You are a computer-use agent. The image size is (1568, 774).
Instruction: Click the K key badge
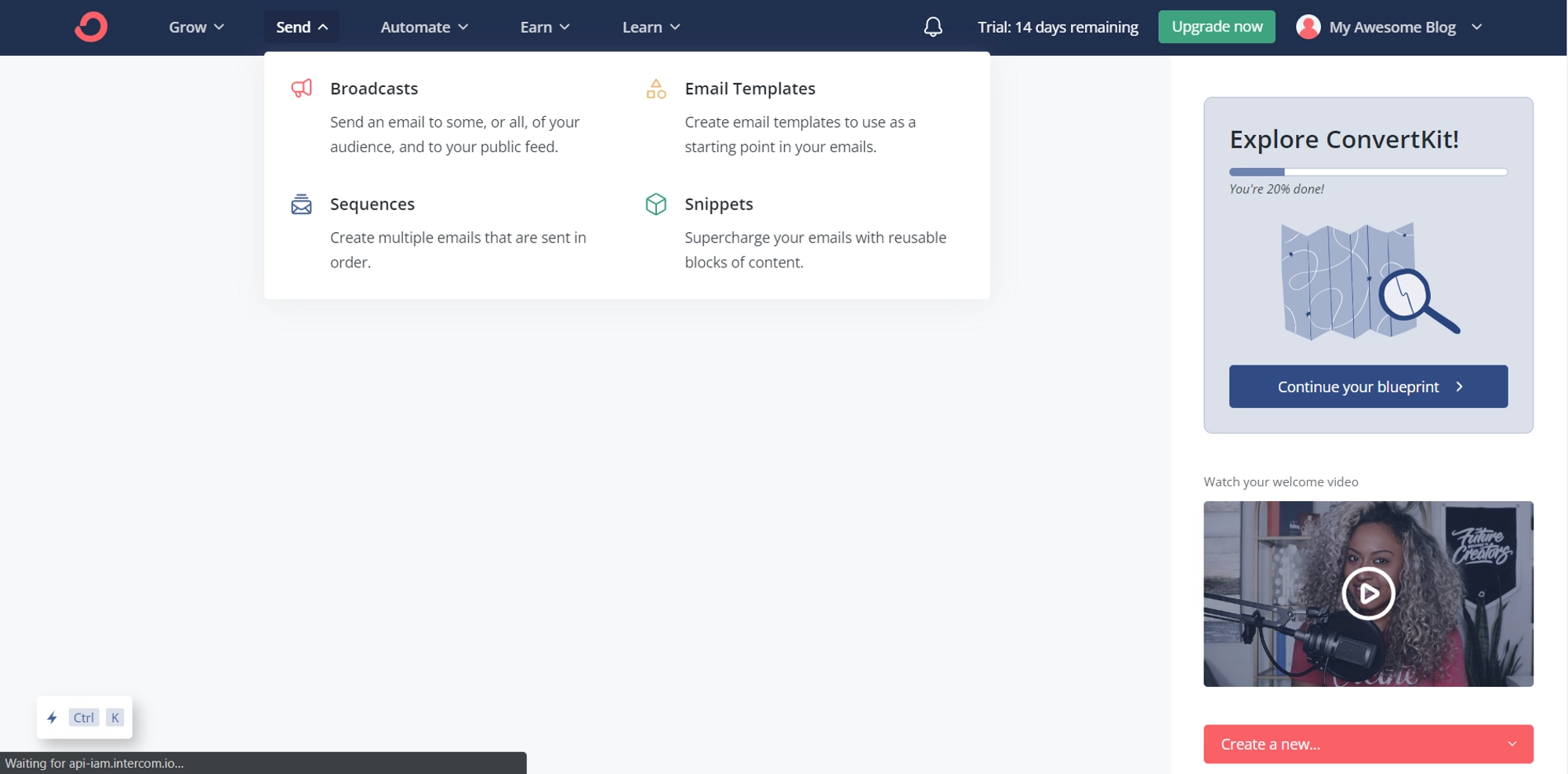[x=115, y=718]
